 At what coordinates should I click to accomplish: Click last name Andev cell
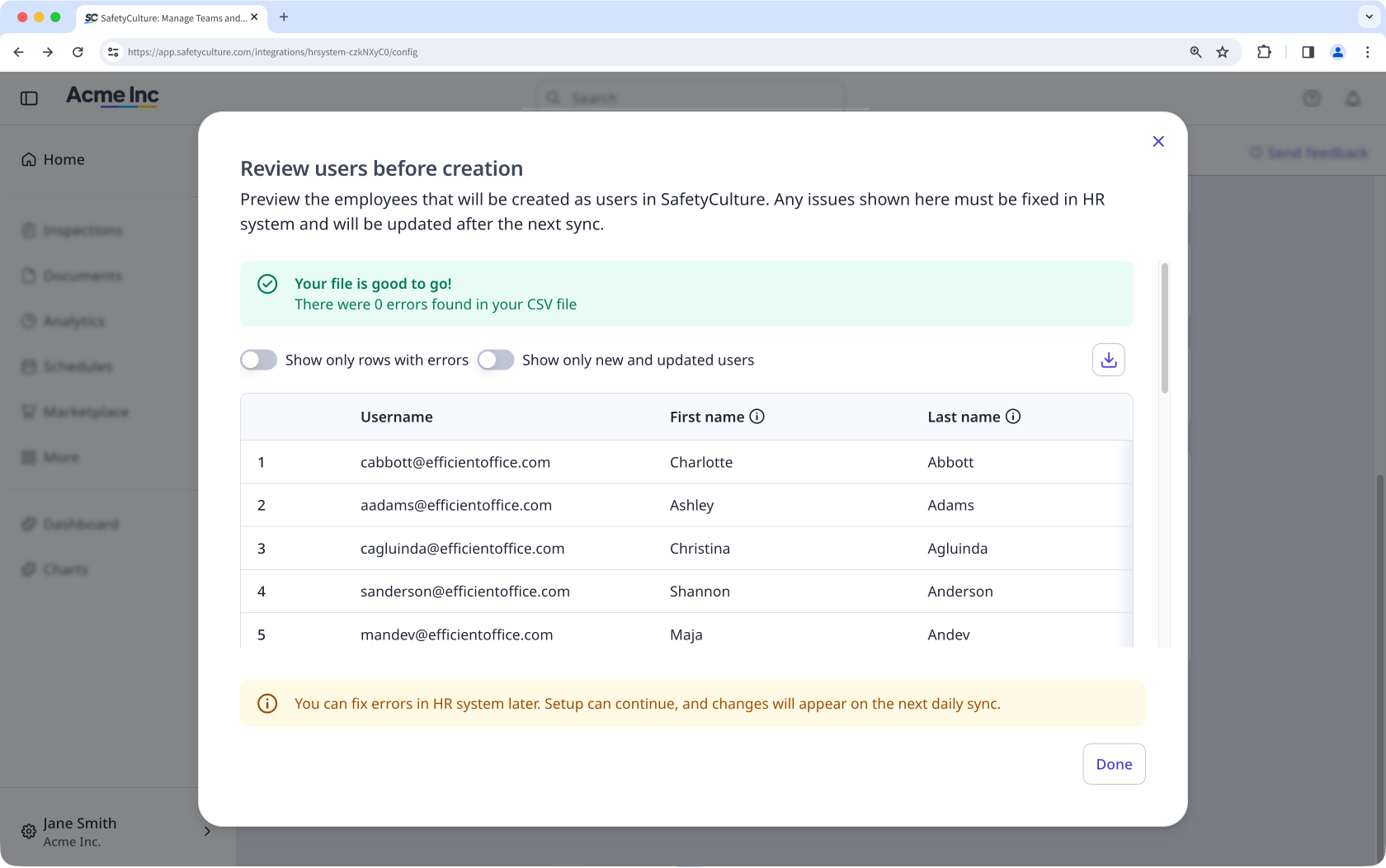(x=949, y=634)
